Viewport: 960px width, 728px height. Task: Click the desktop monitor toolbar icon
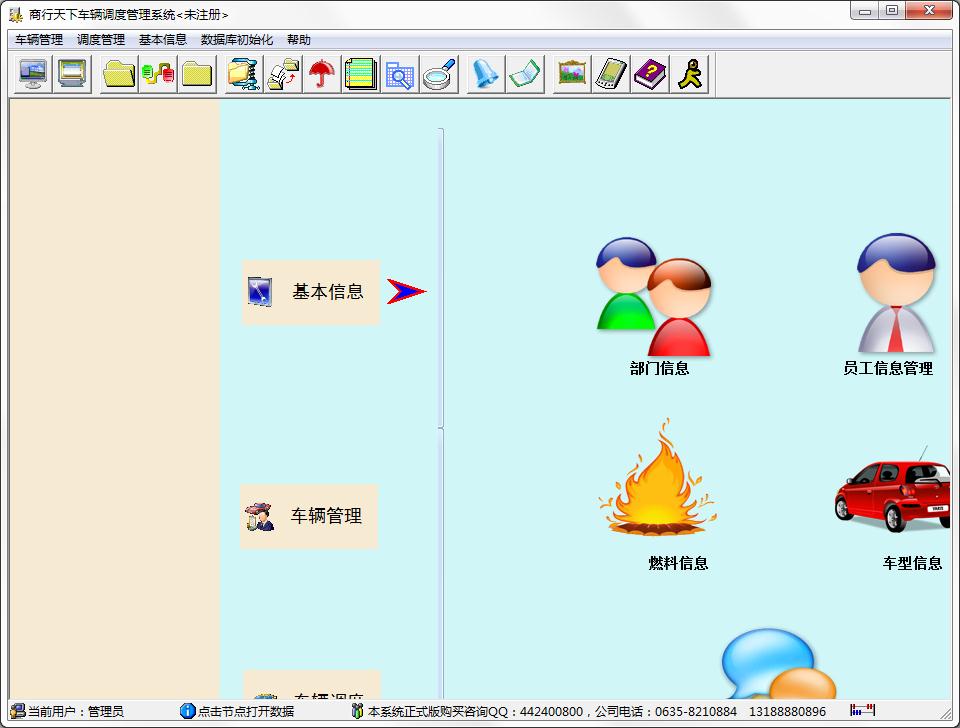point(32,74)
